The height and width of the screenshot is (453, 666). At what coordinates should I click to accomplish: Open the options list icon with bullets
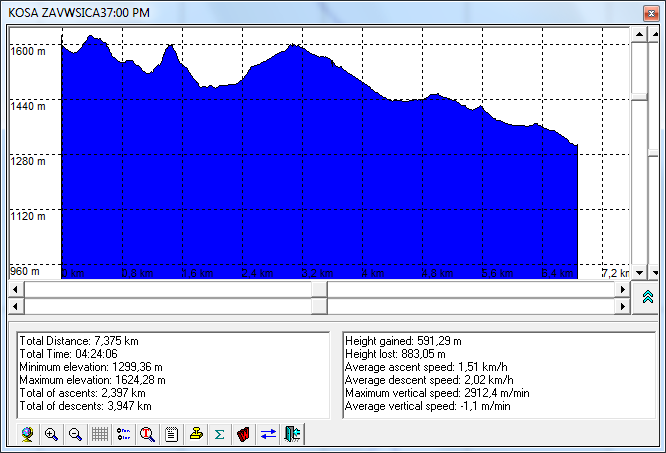click(x=124, y=434)
